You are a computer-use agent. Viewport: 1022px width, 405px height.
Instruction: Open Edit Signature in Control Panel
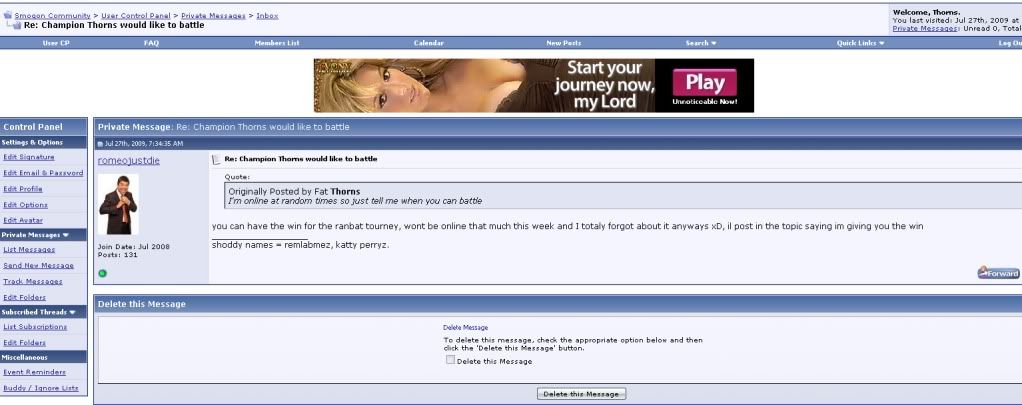[29, 157]
